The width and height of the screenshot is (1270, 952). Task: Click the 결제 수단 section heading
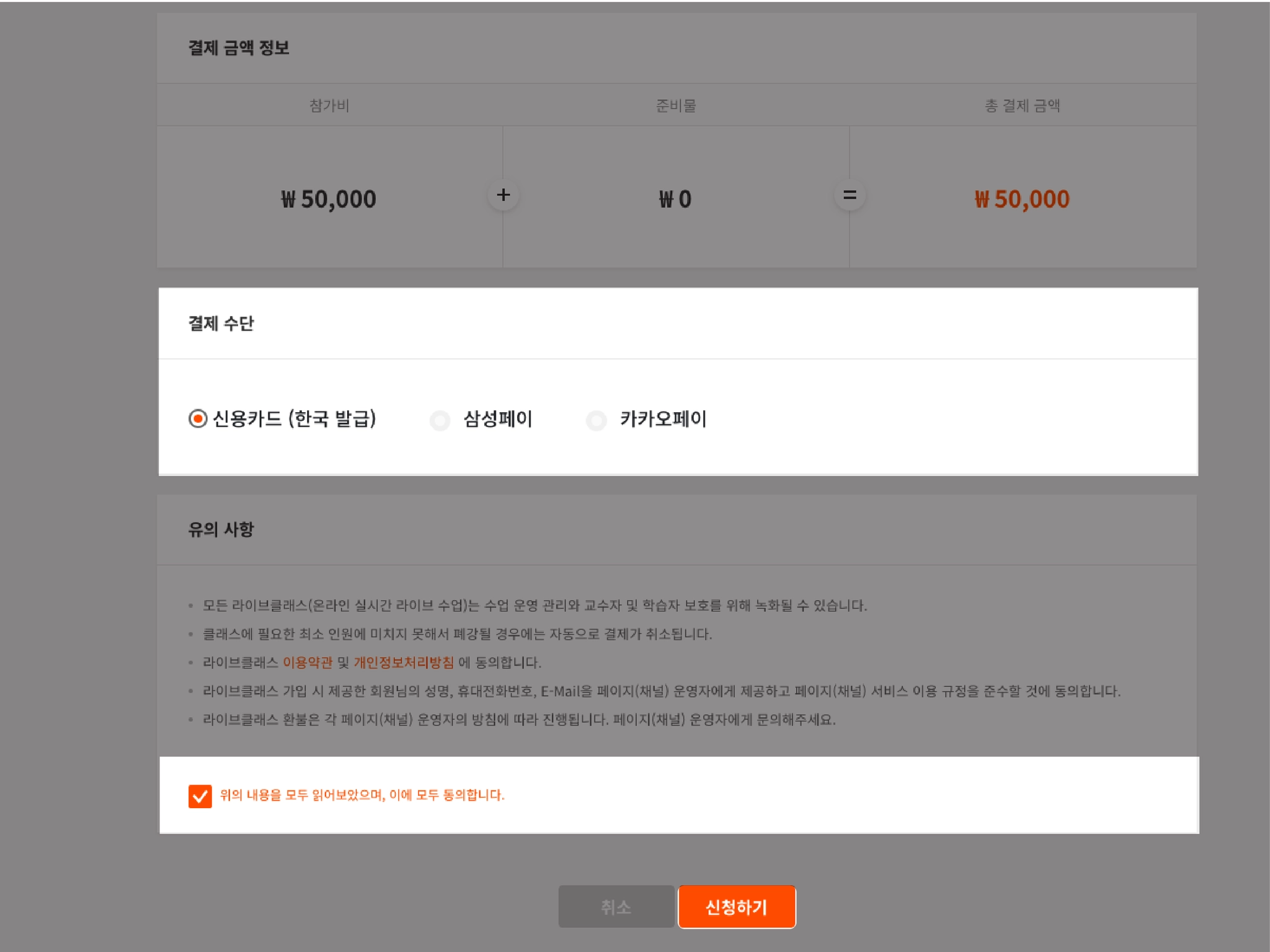click(x=221, y=324)
